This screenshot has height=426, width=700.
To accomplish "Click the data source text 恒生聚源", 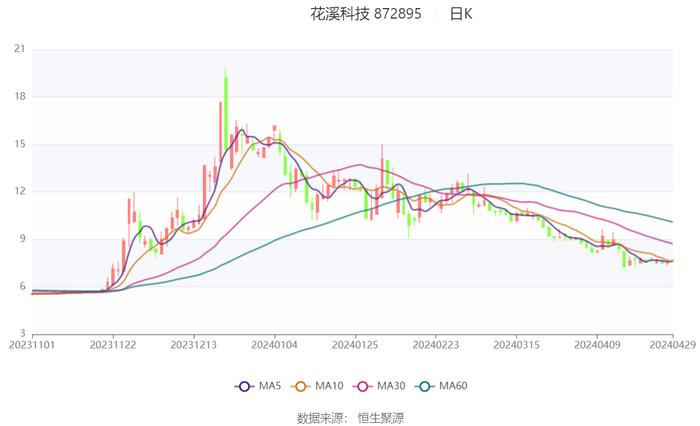I will [x=381, y=418].
